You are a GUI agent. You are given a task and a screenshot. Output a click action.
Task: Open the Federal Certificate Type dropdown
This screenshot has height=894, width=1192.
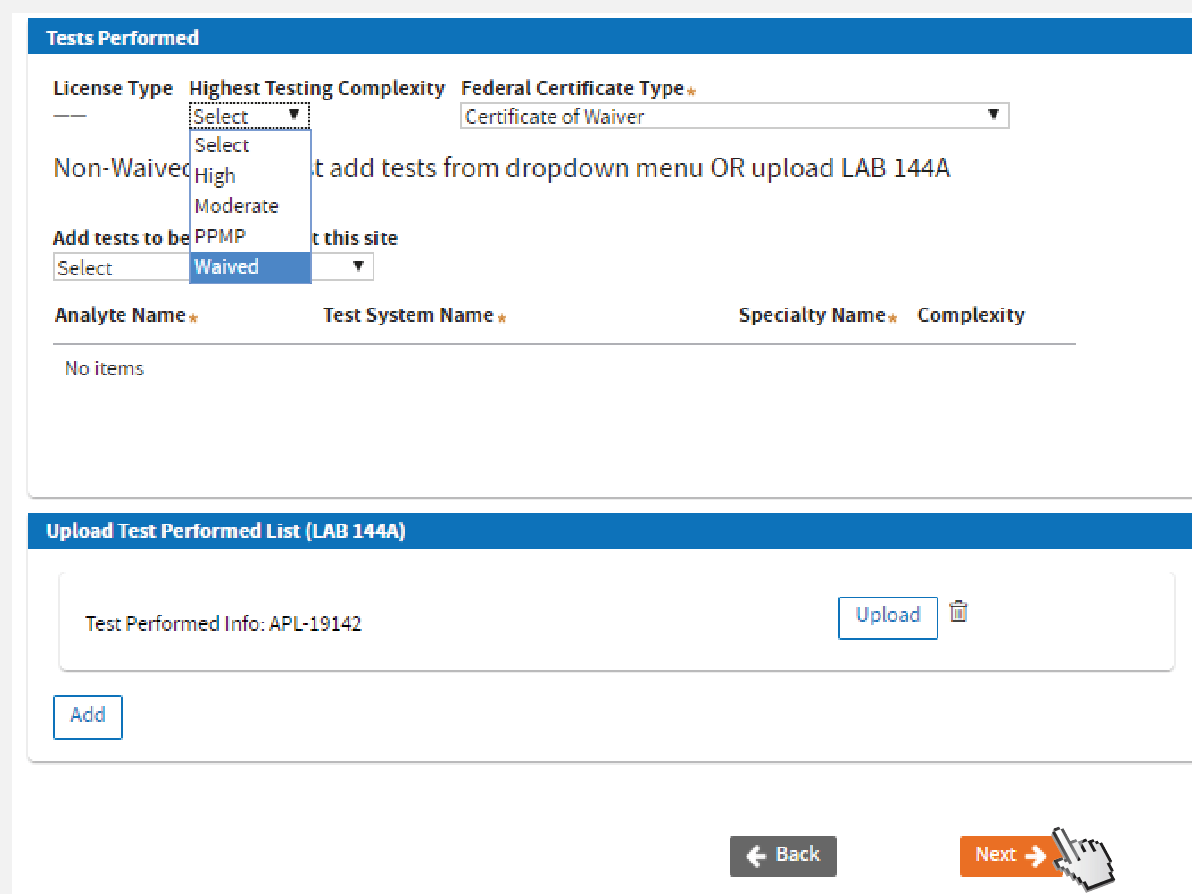734,116
